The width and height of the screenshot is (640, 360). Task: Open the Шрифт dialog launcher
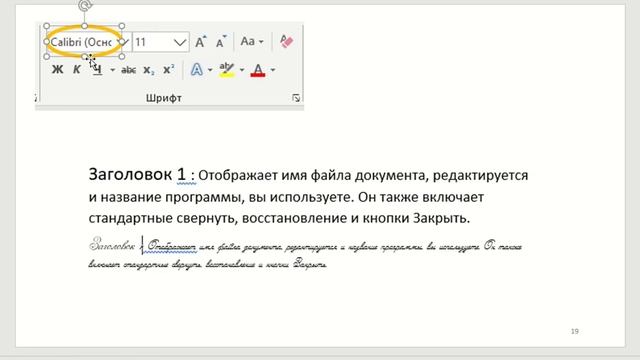coord(296,98)
